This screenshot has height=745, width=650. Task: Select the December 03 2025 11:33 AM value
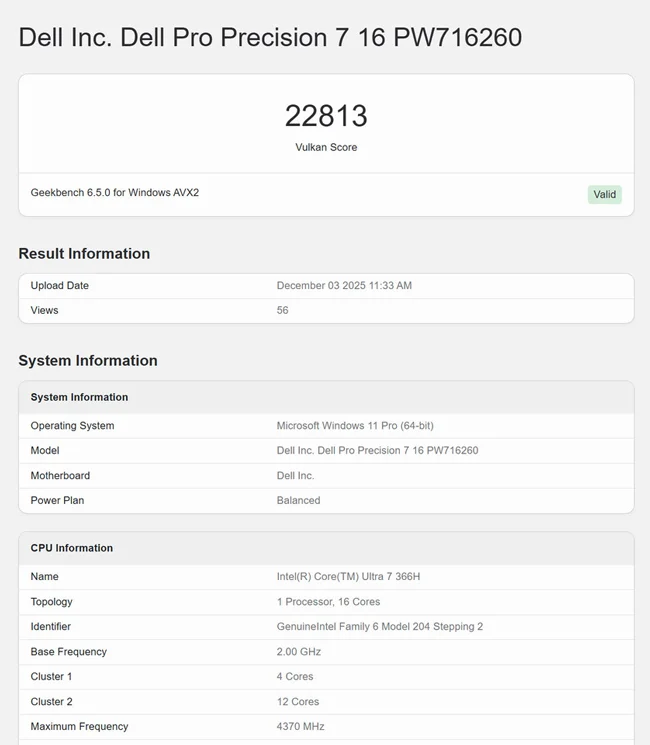pyautogui.click(x=344, y=286)
